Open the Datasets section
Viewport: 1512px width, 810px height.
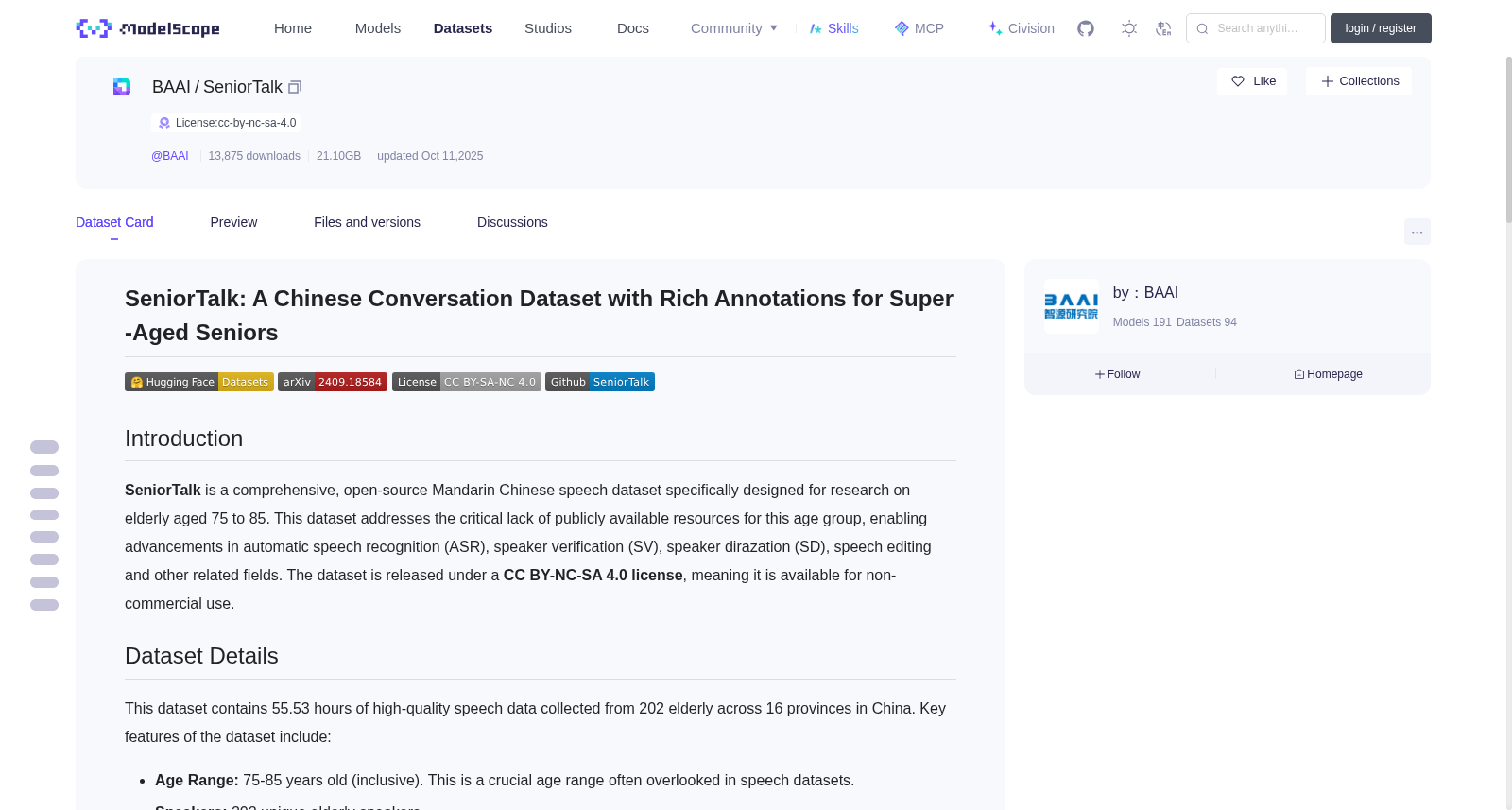tap(463, 28)
